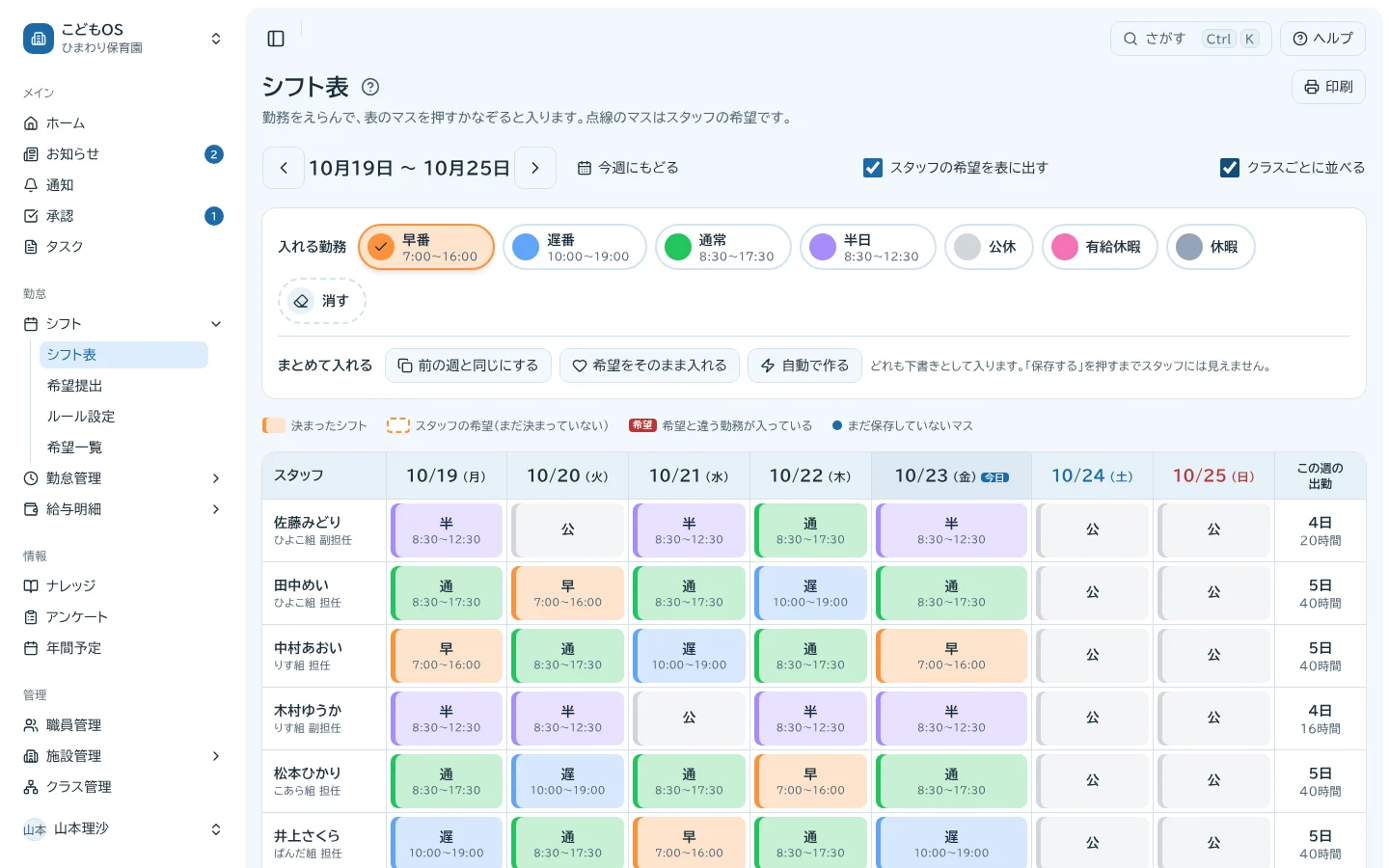Select the 有給休暇 pink shift type
The width and height of the screenshot is (1389, 868).
pos(1100,247)
